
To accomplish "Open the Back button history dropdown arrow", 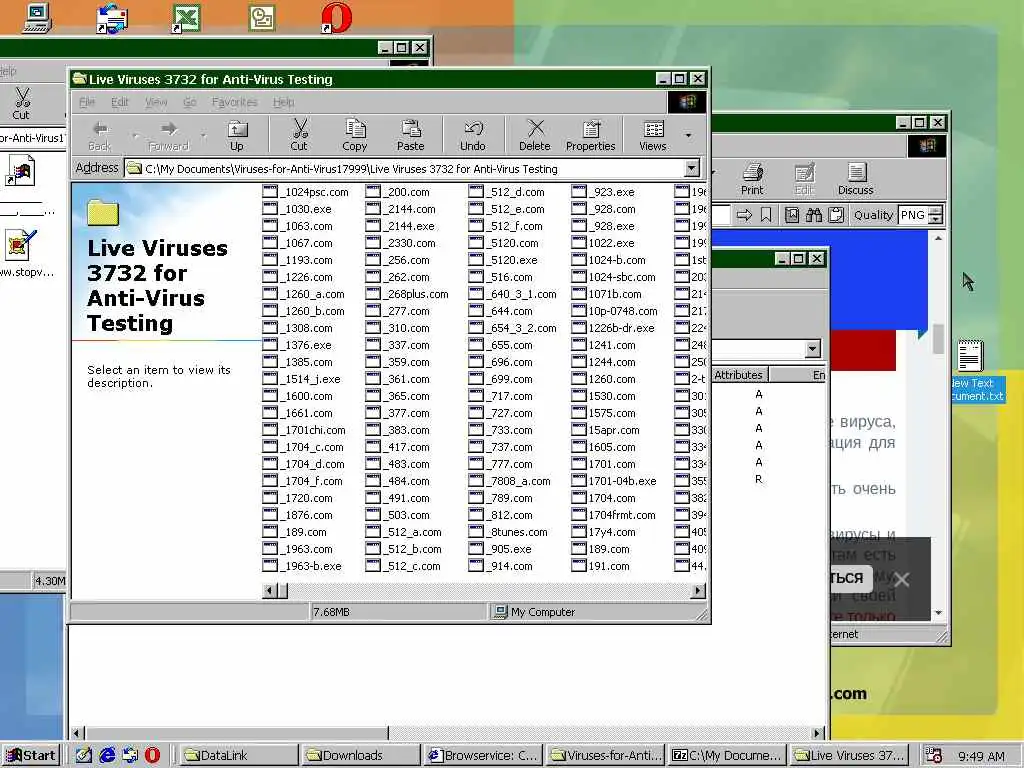I will (135, 135).
